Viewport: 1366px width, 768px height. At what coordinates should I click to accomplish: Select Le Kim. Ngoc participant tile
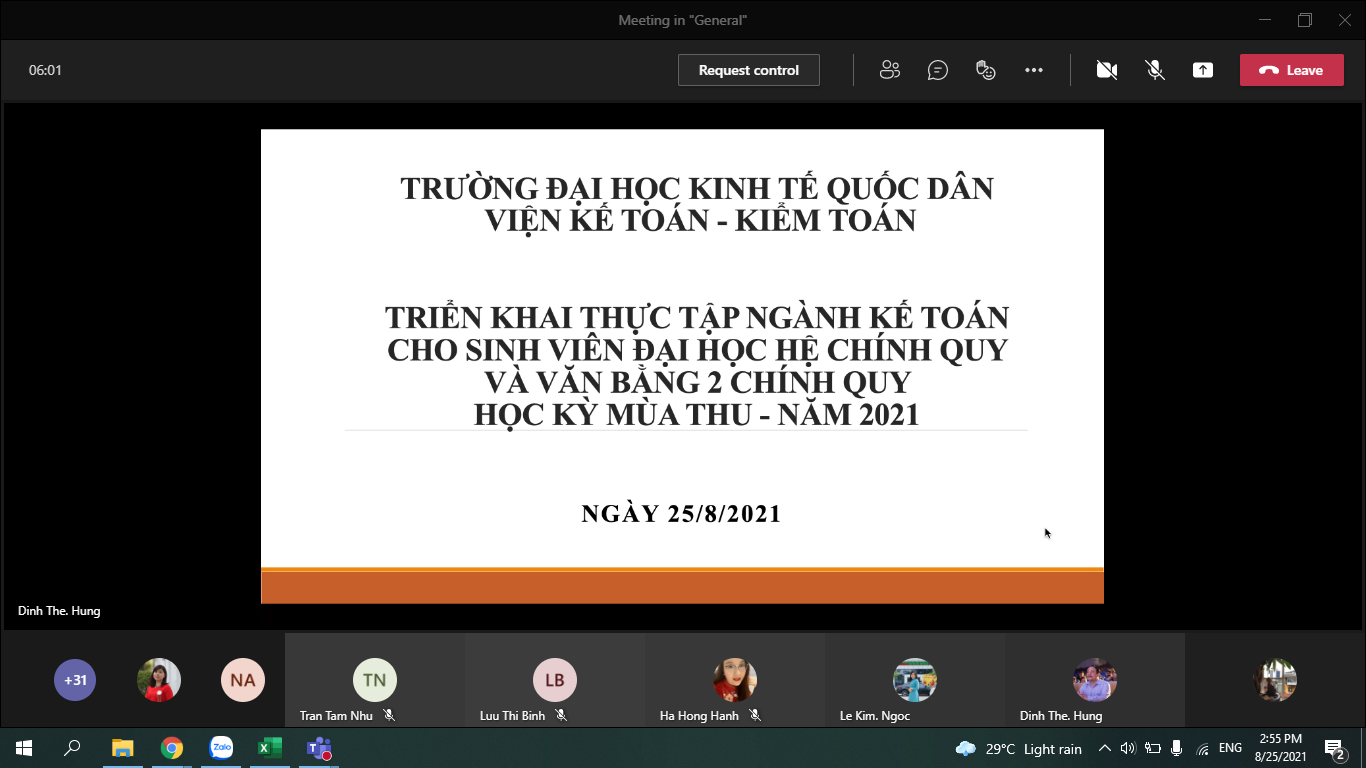(915, 680)
